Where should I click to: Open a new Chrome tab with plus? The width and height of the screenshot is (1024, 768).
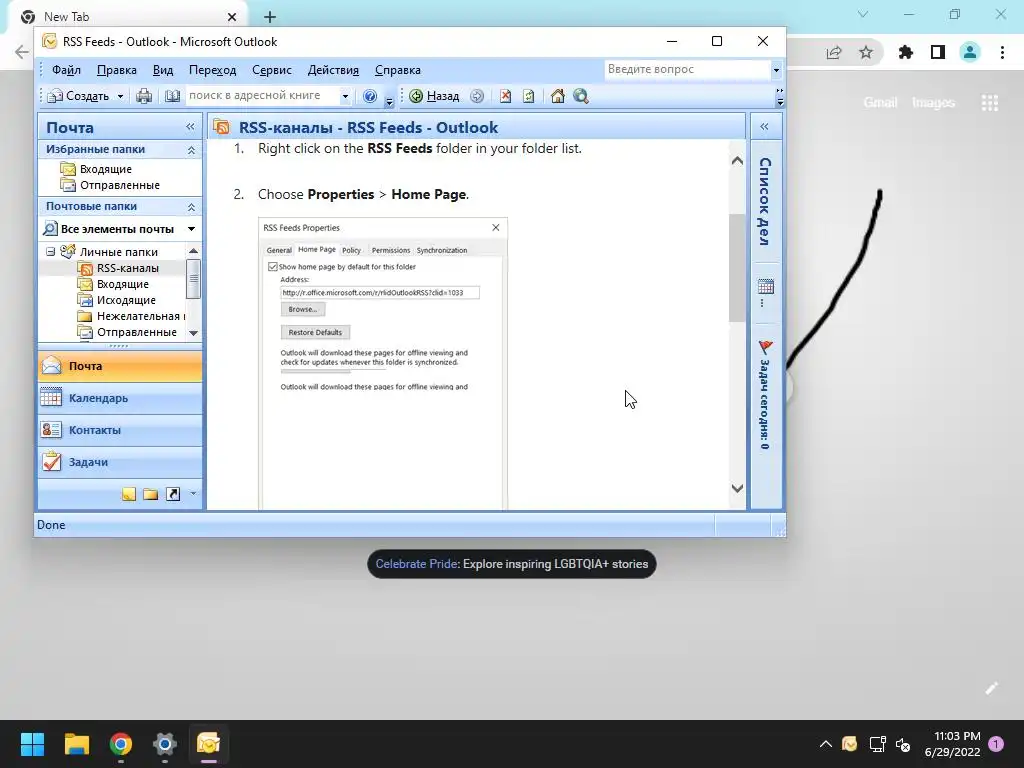click(x=270, y=17)
